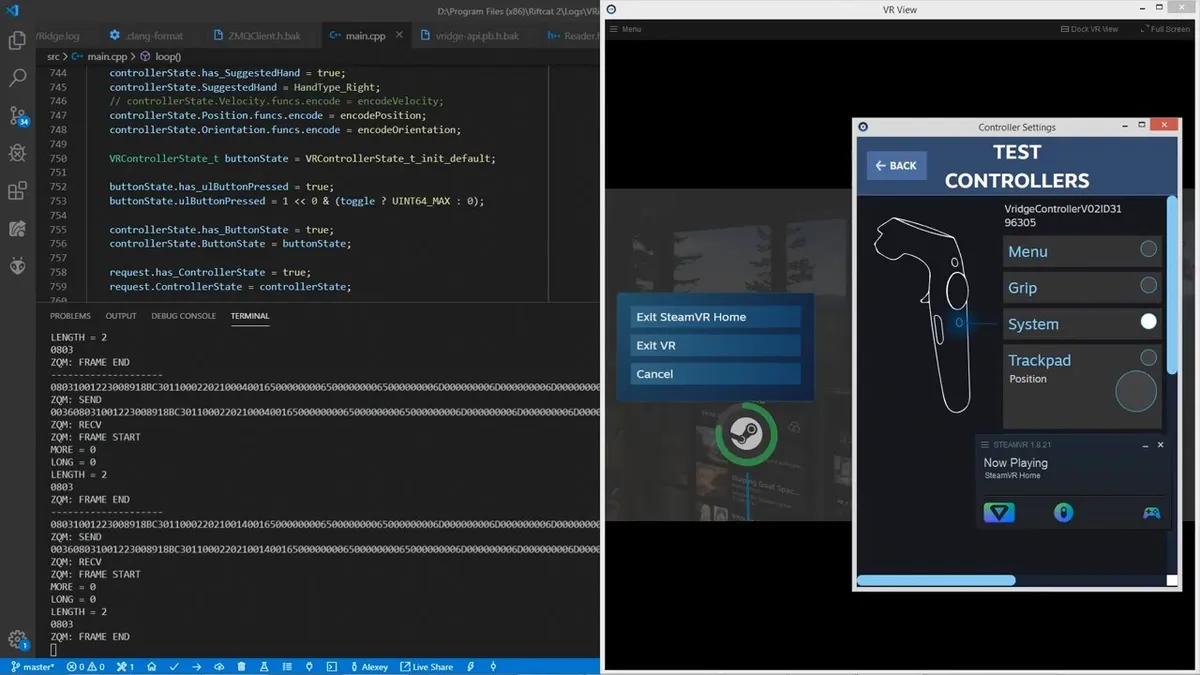Switch to the DEBUG CONSOLE tab
The image size is (1200, 675).
(183, 316)
